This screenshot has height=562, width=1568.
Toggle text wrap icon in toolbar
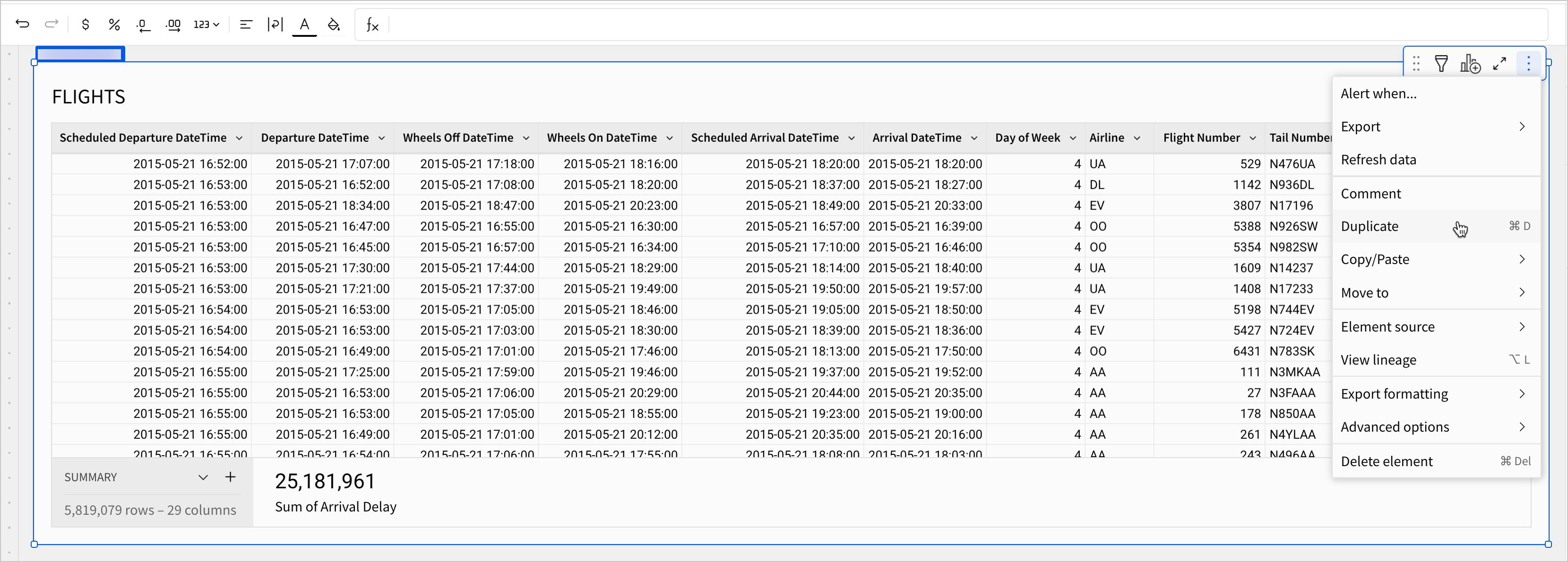(275, 25)
